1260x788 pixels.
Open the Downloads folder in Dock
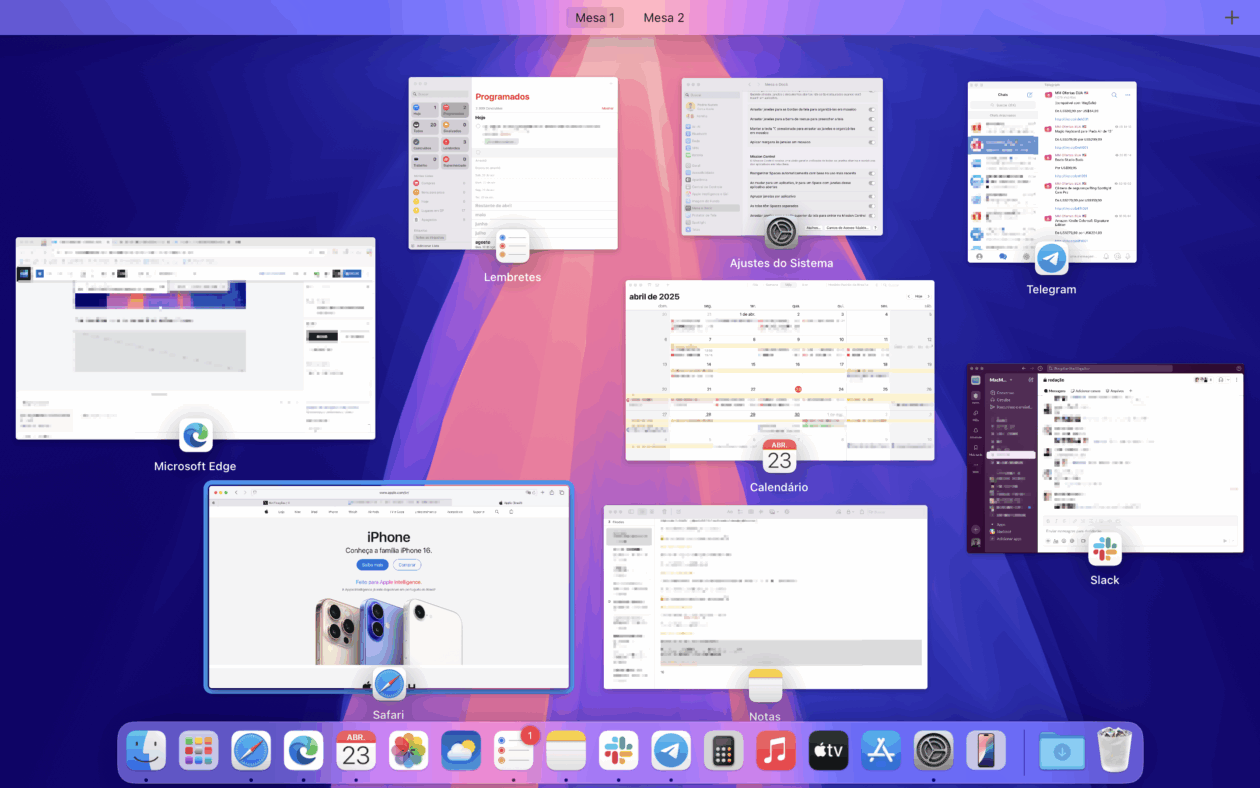(1062, 751)
